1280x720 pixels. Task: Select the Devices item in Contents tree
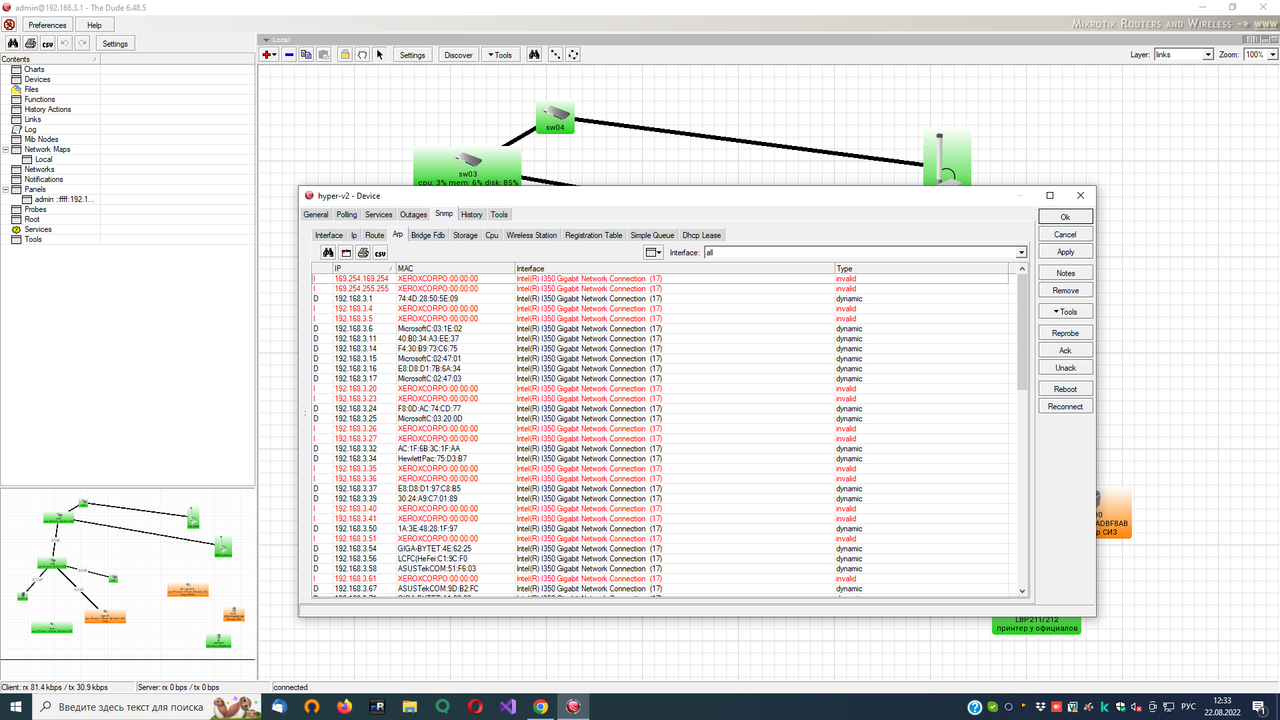click(x=37, y=79)
